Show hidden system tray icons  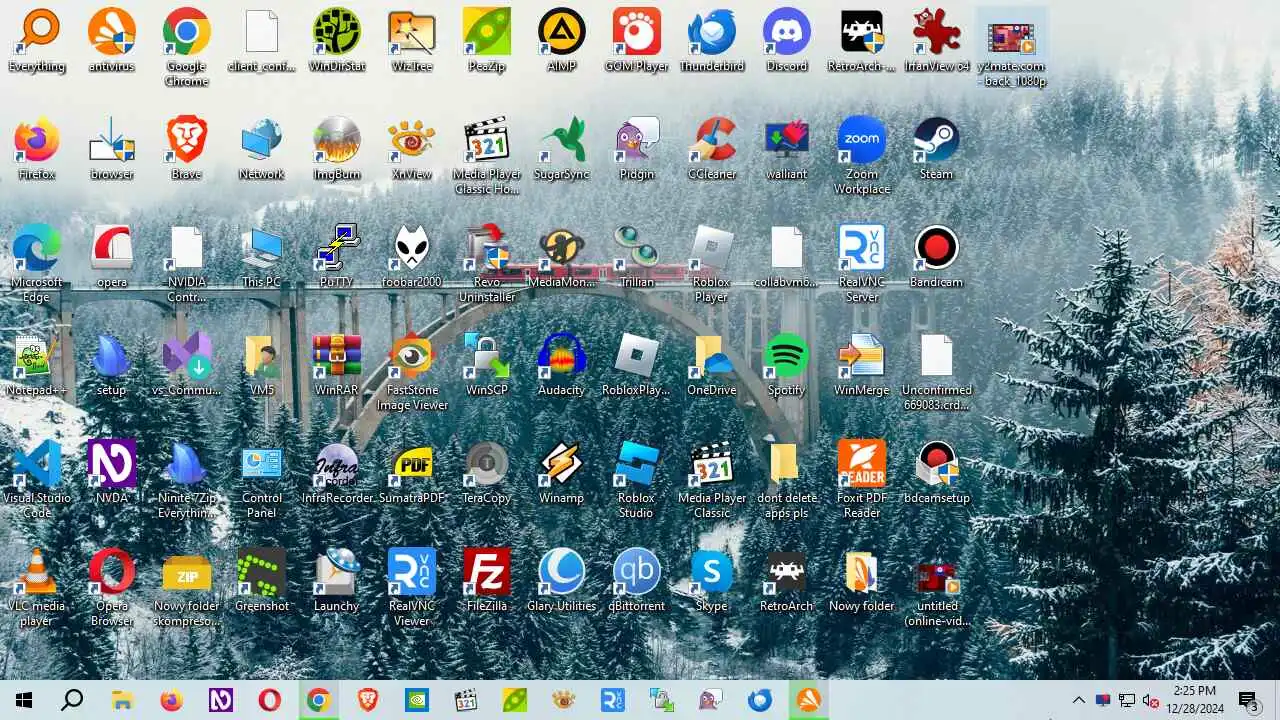(1078, 700)
